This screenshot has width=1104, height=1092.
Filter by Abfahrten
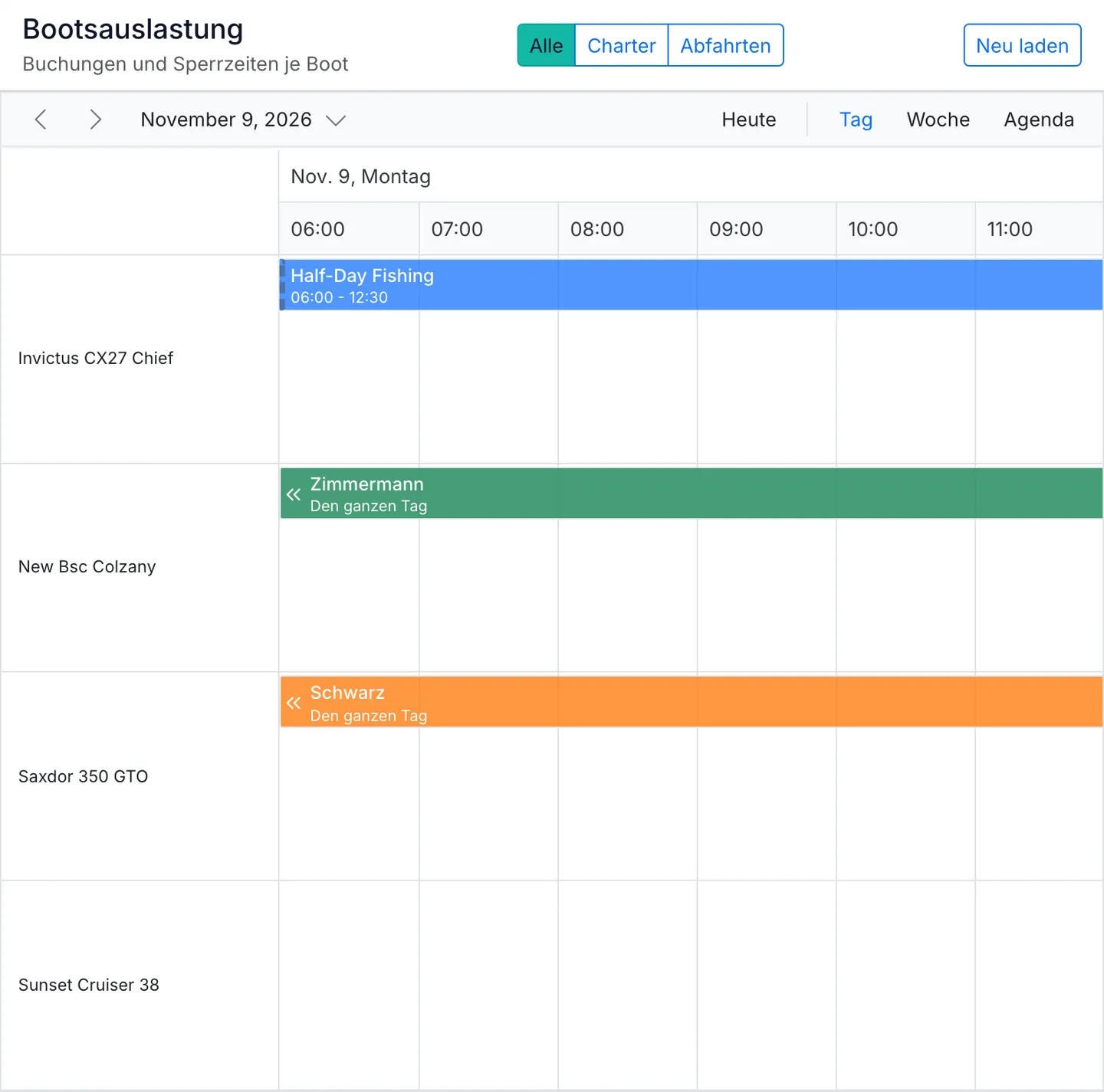(725, 45)
